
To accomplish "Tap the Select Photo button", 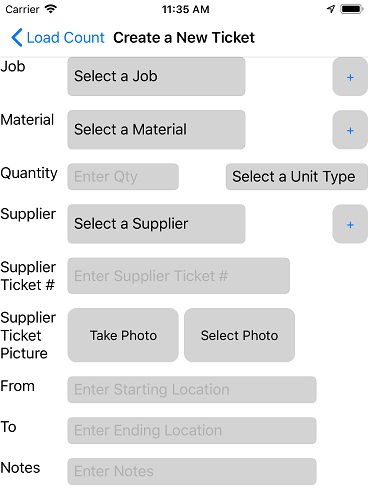I will point(239,335).
